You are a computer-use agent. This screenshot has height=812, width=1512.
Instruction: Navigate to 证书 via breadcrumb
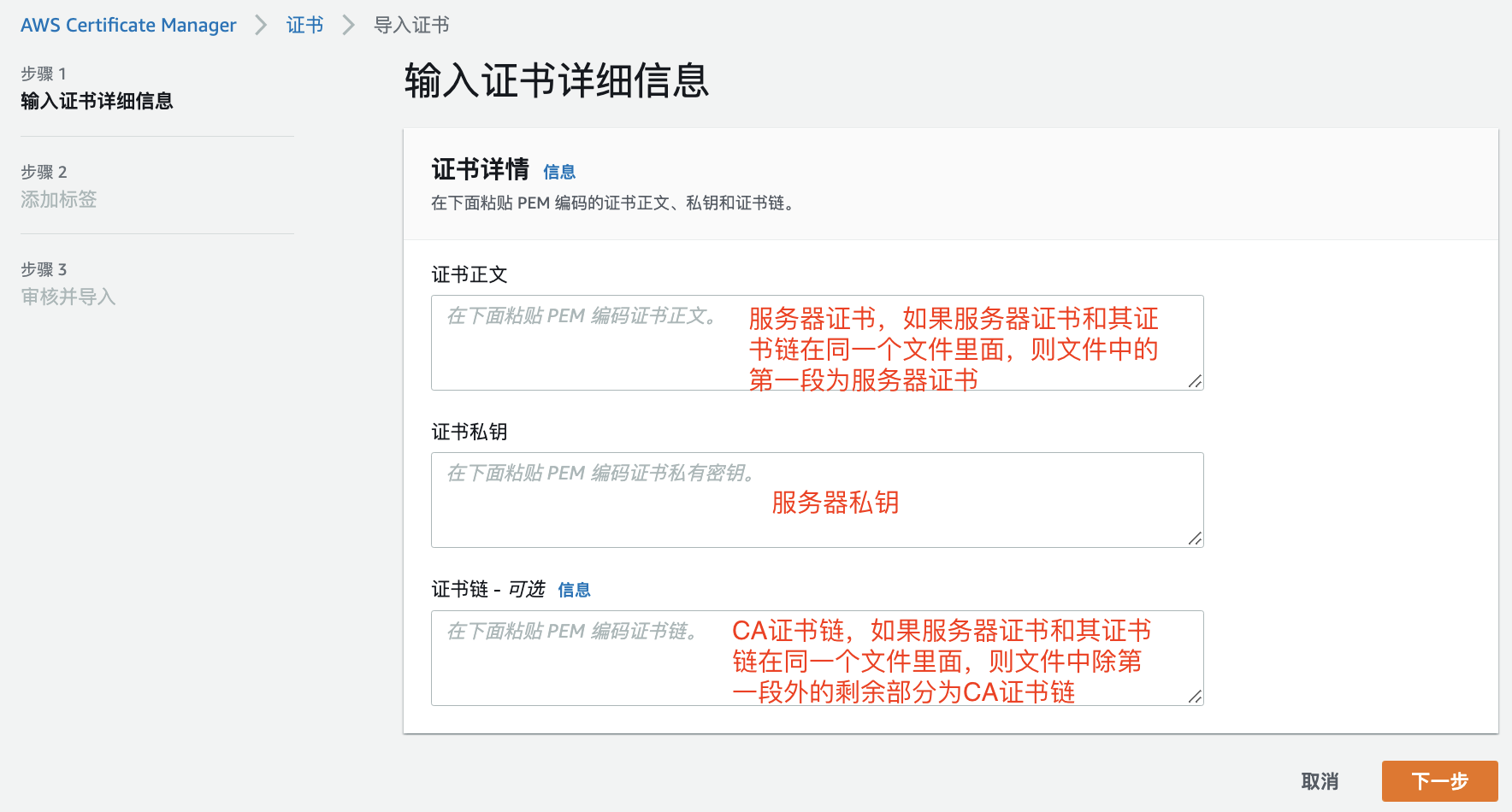click(304, 25)
